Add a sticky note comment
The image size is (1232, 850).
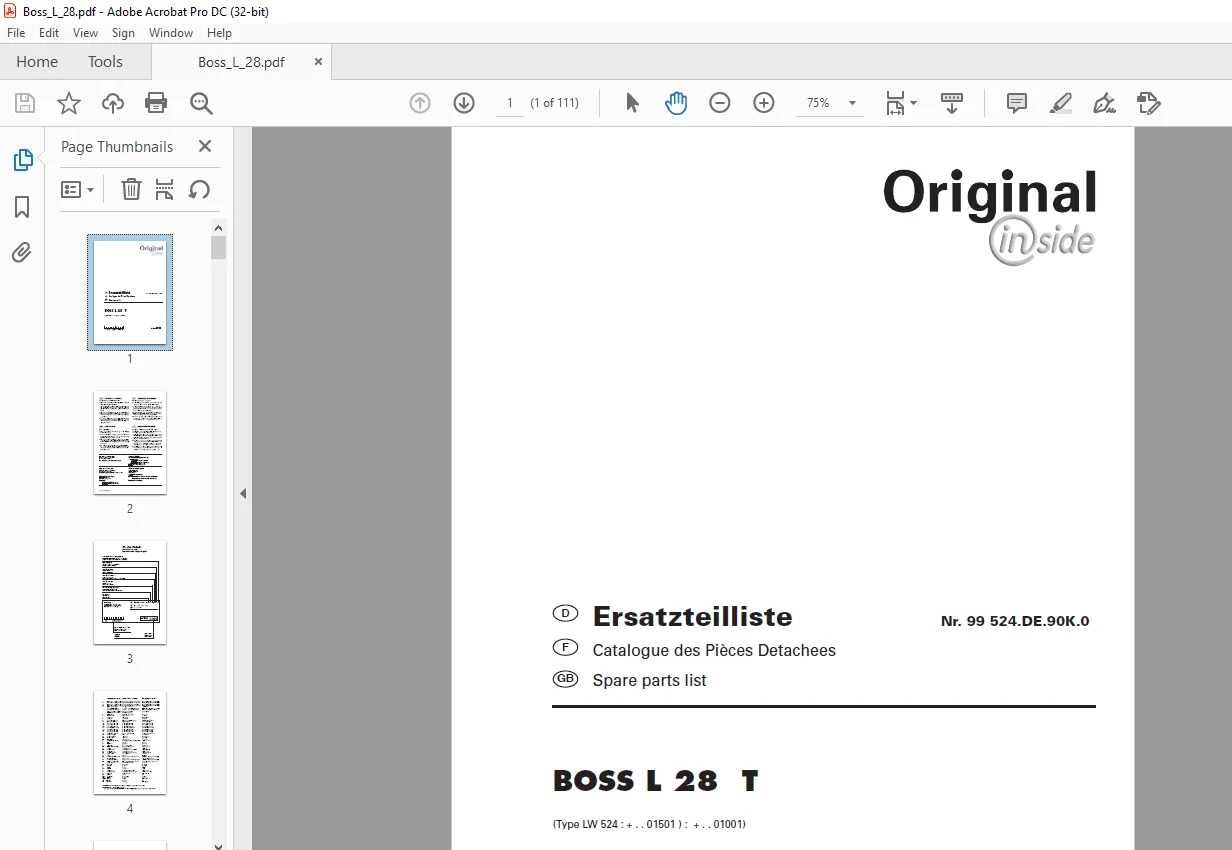(x=1017, y=103)
